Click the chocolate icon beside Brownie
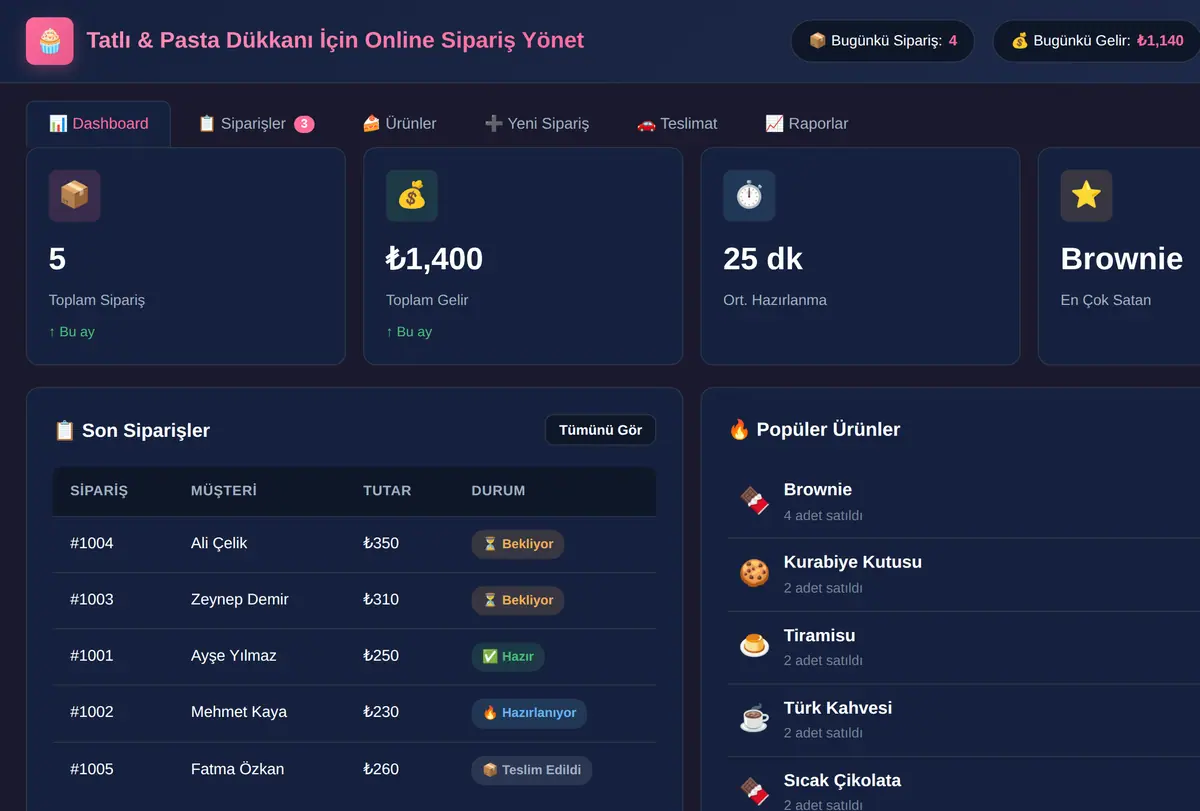Viewport: 1200px width, 811px height. coord(754,500)
